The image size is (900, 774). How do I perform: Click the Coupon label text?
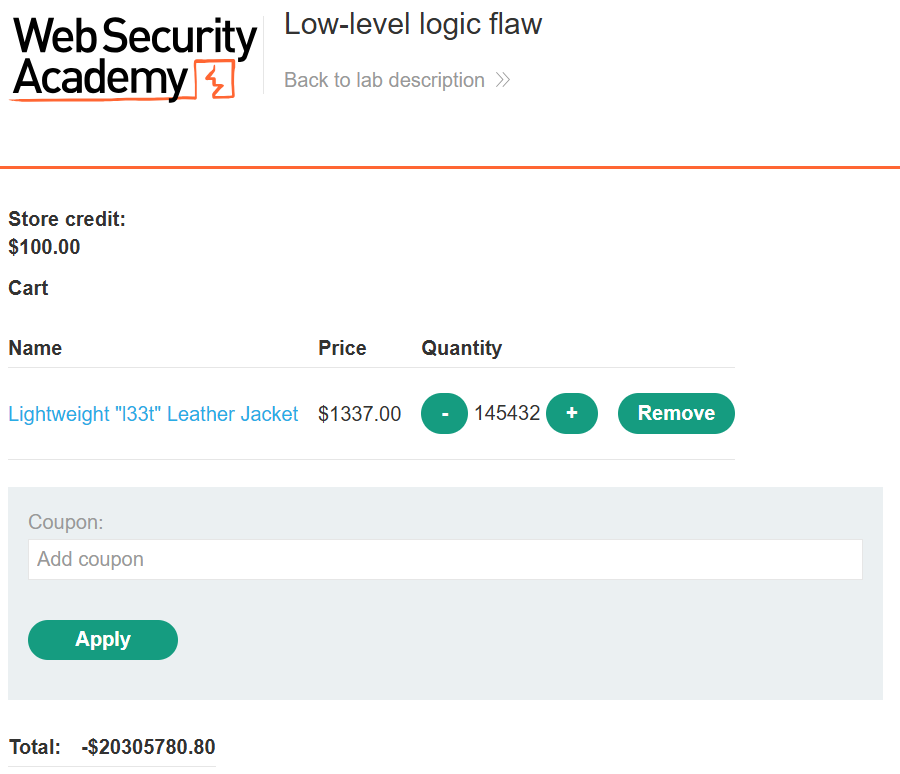pos(65,522)
